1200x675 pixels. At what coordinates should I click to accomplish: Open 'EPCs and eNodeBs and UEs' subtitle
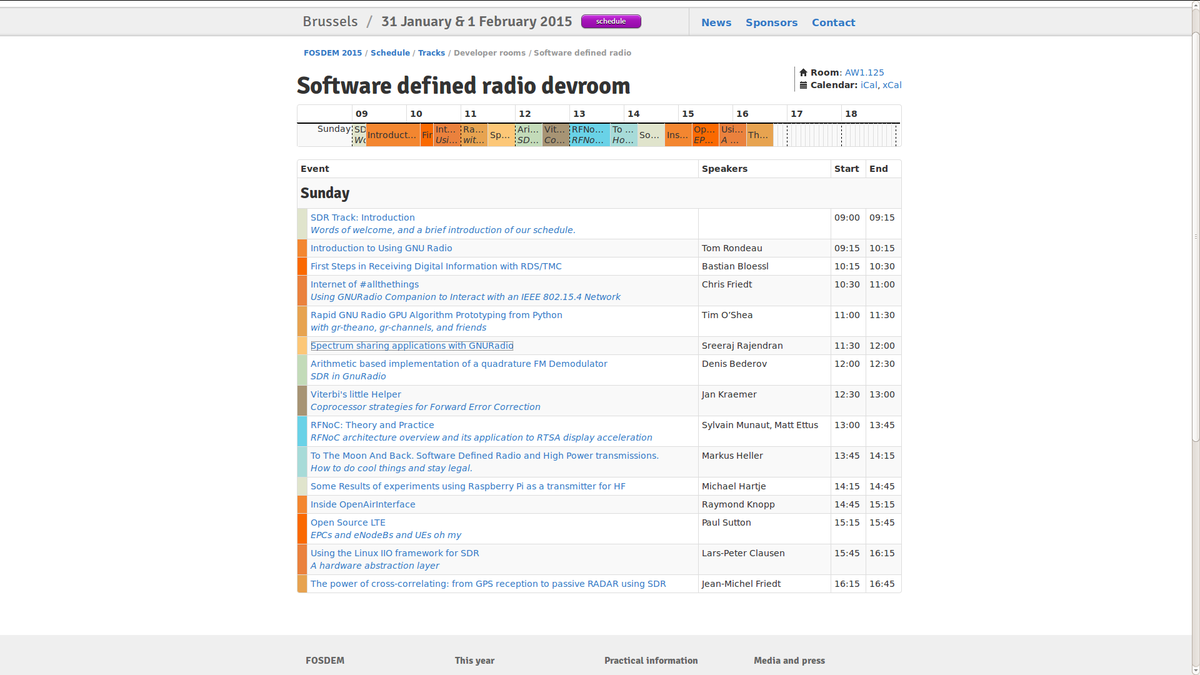point(386,535)
